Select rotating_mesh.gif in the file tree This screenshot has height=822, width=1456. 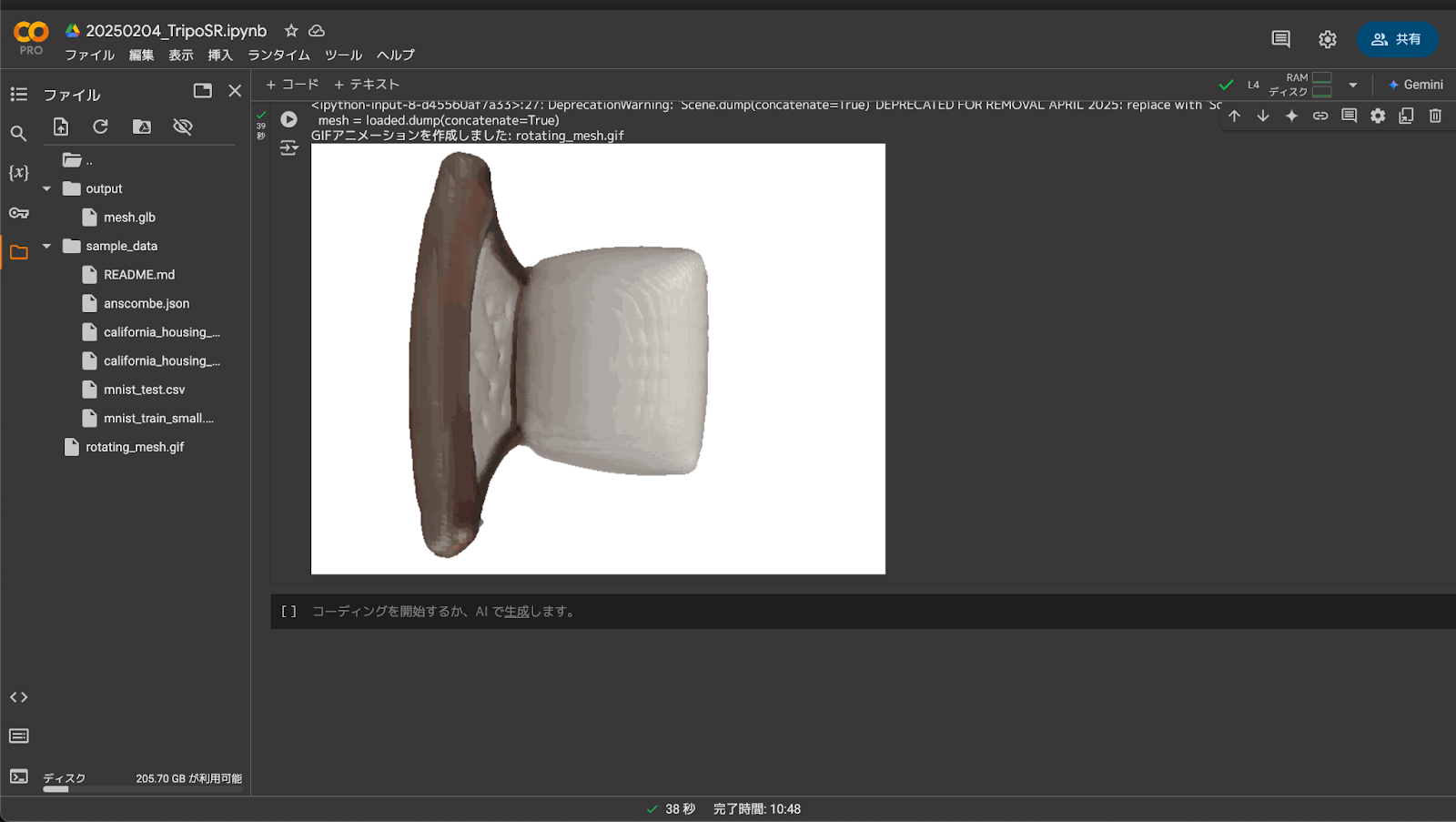[x=135, y=446]
